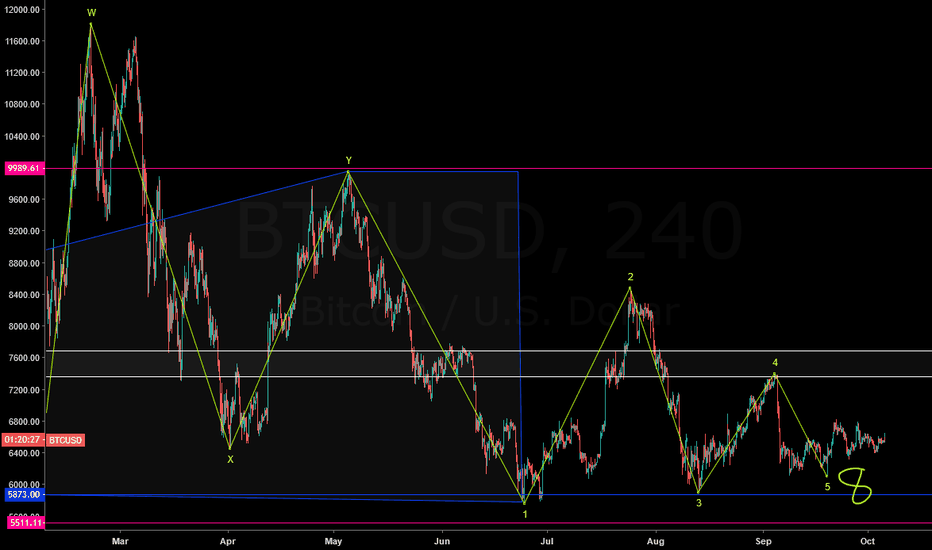Screen dimensions: 932x550
Task: Click the 9200.00 price axis value
Action: tap(24, 231)
